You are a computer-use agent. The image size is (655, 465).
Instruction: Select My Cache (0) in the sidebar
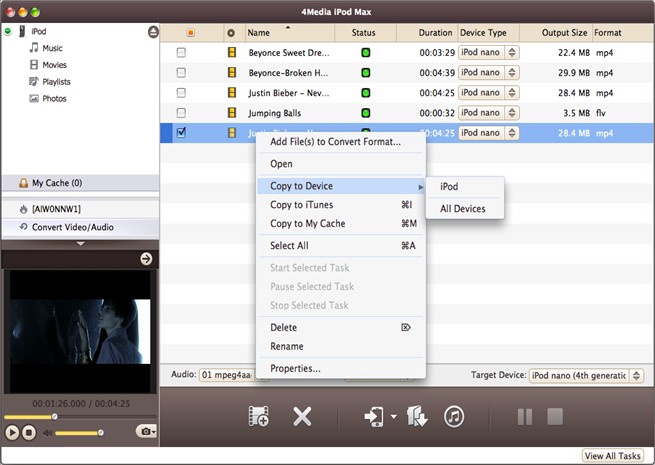(80, 183)
